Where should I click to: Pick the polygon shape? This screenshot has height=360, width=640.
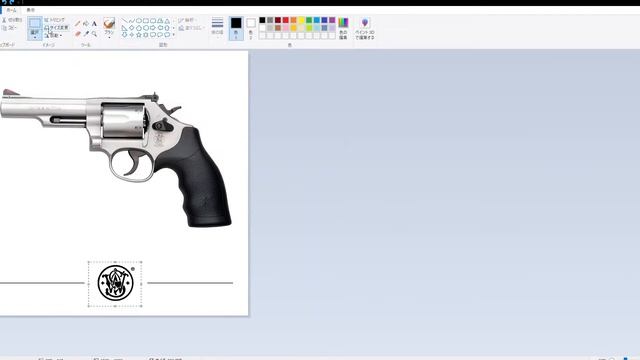coord(160,21)
